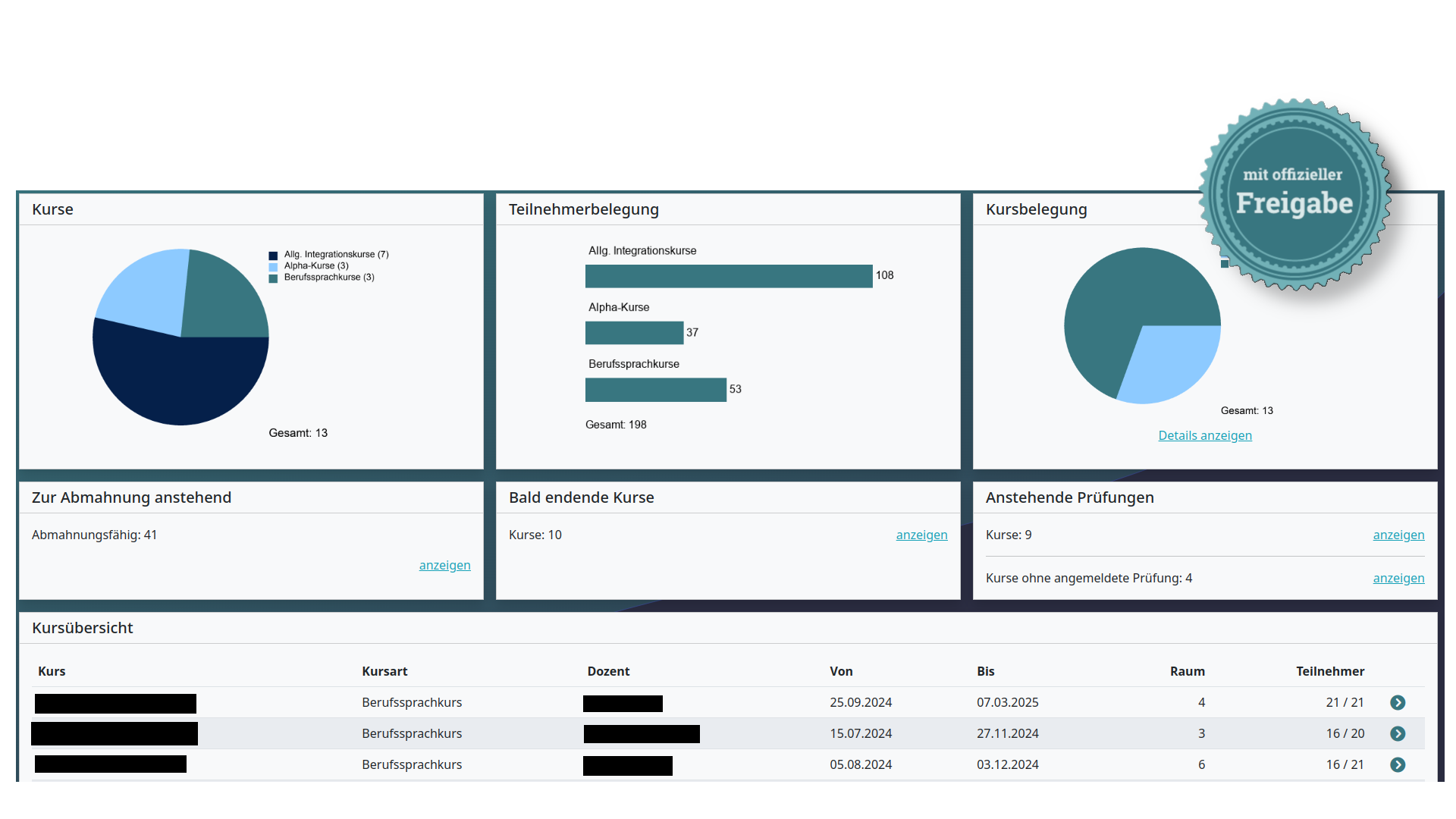
Task: Click the Raum column header
Action: coord(1187,671)
